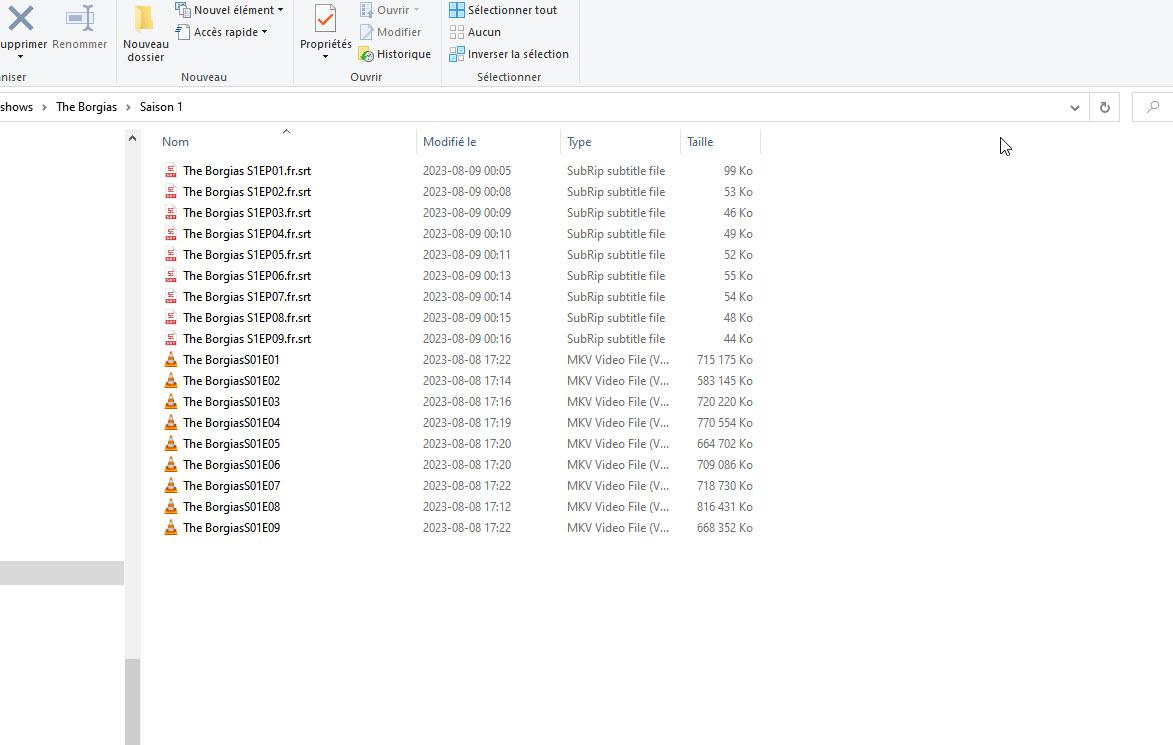Click the Renommer rename icon

point(80,19)
